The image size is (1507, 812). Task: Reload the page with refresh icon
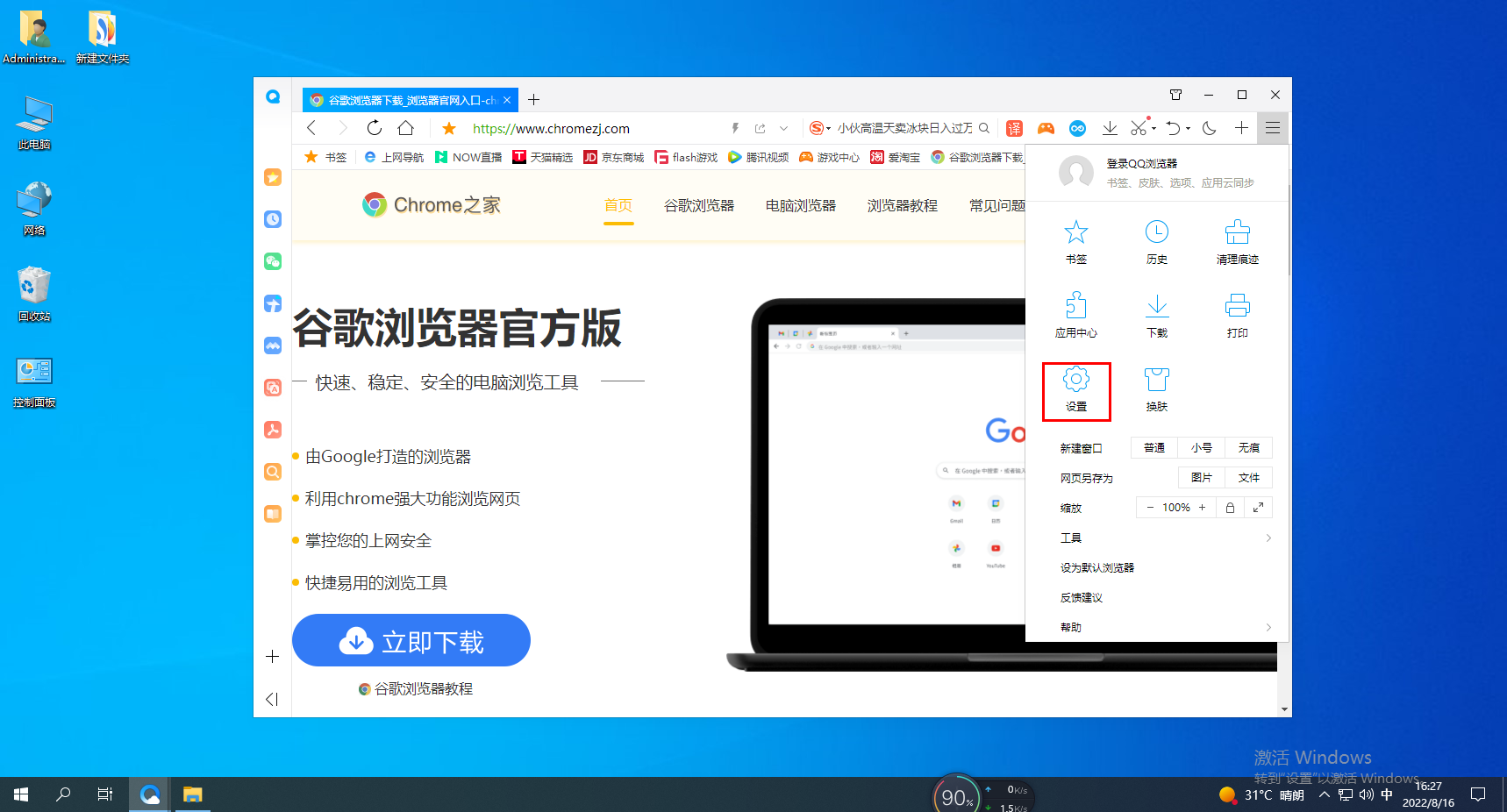pyautogui.click(x=375, y=128)
